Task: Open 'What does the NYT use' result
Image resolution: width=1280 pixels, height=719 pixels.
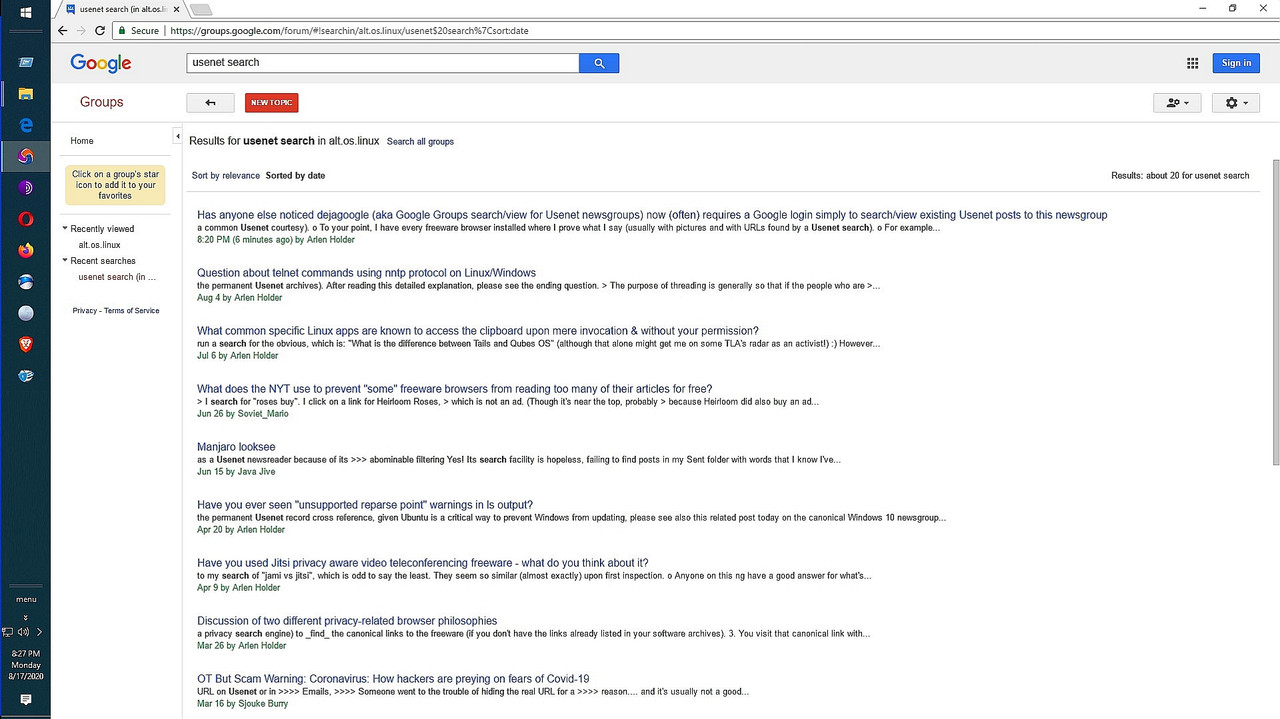Action: pos(454,389)
